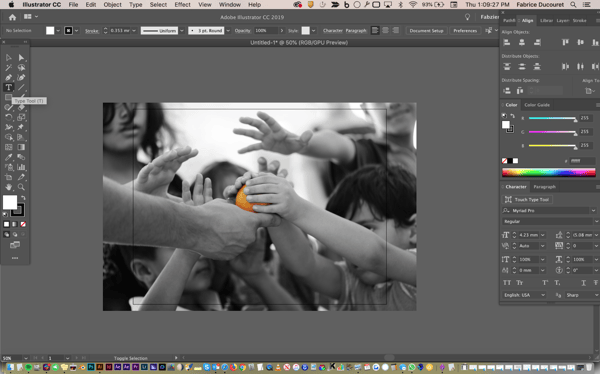
Task: Swap fill and stroke in toolbar
Action: (23, 198)
